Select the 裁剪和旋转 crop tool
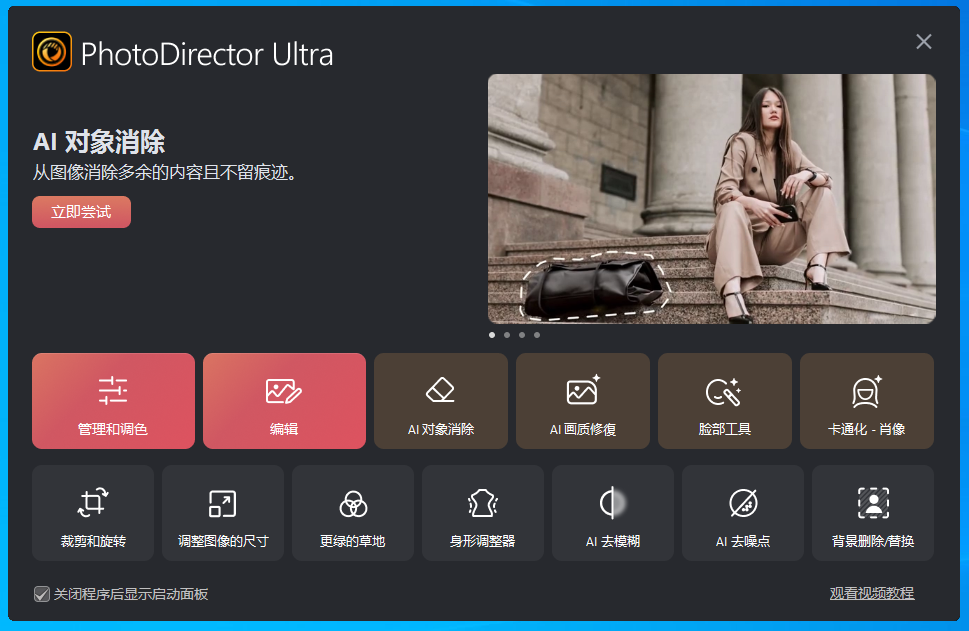969x631 pixels. coord(93,513)
